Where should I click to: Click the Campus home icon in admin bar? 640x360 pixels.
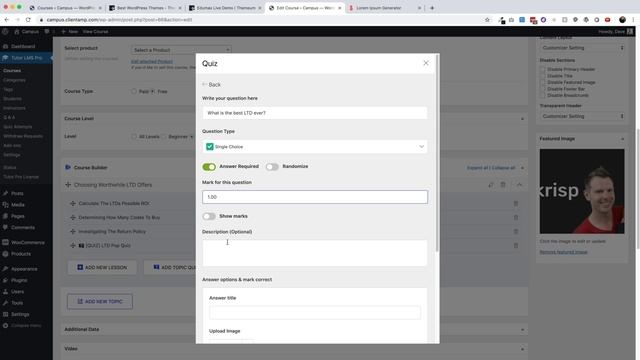[x=17, y=31]
